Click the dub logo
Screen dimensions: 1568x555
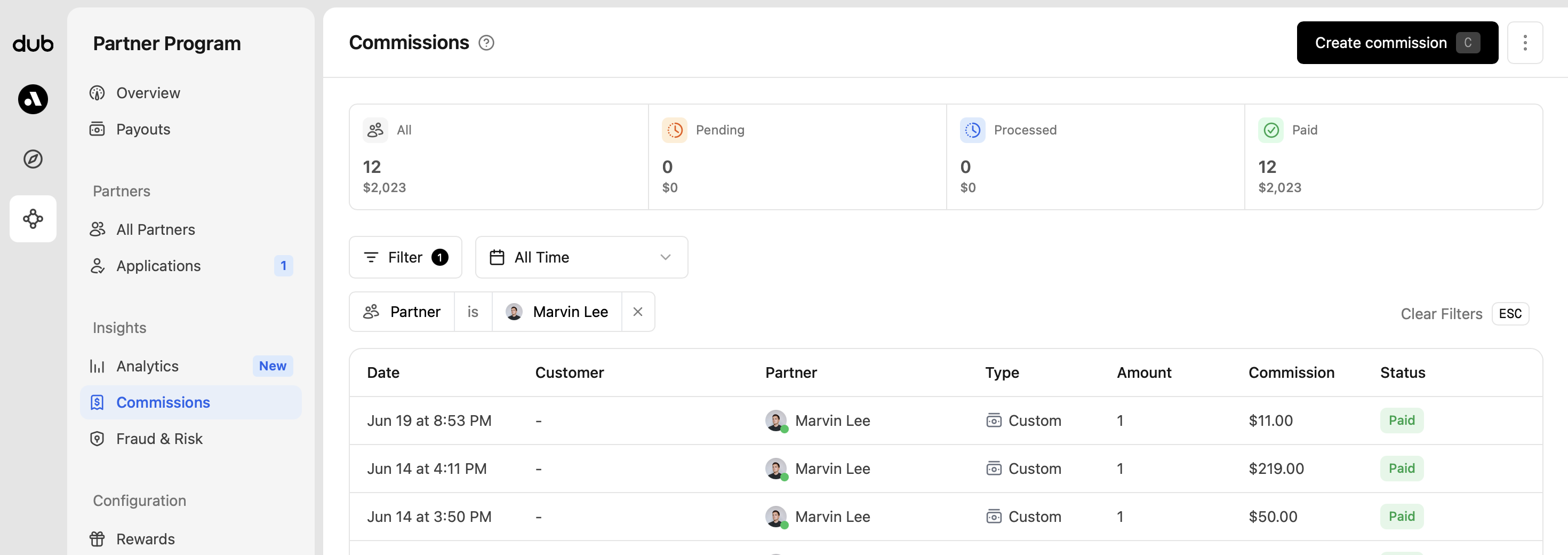coord(33,43)
